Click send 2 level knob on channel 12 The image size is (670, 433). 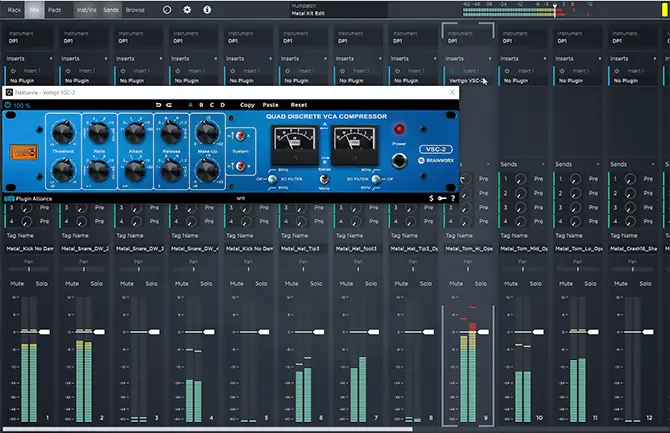pyautogui.click(x=630, y=193)
